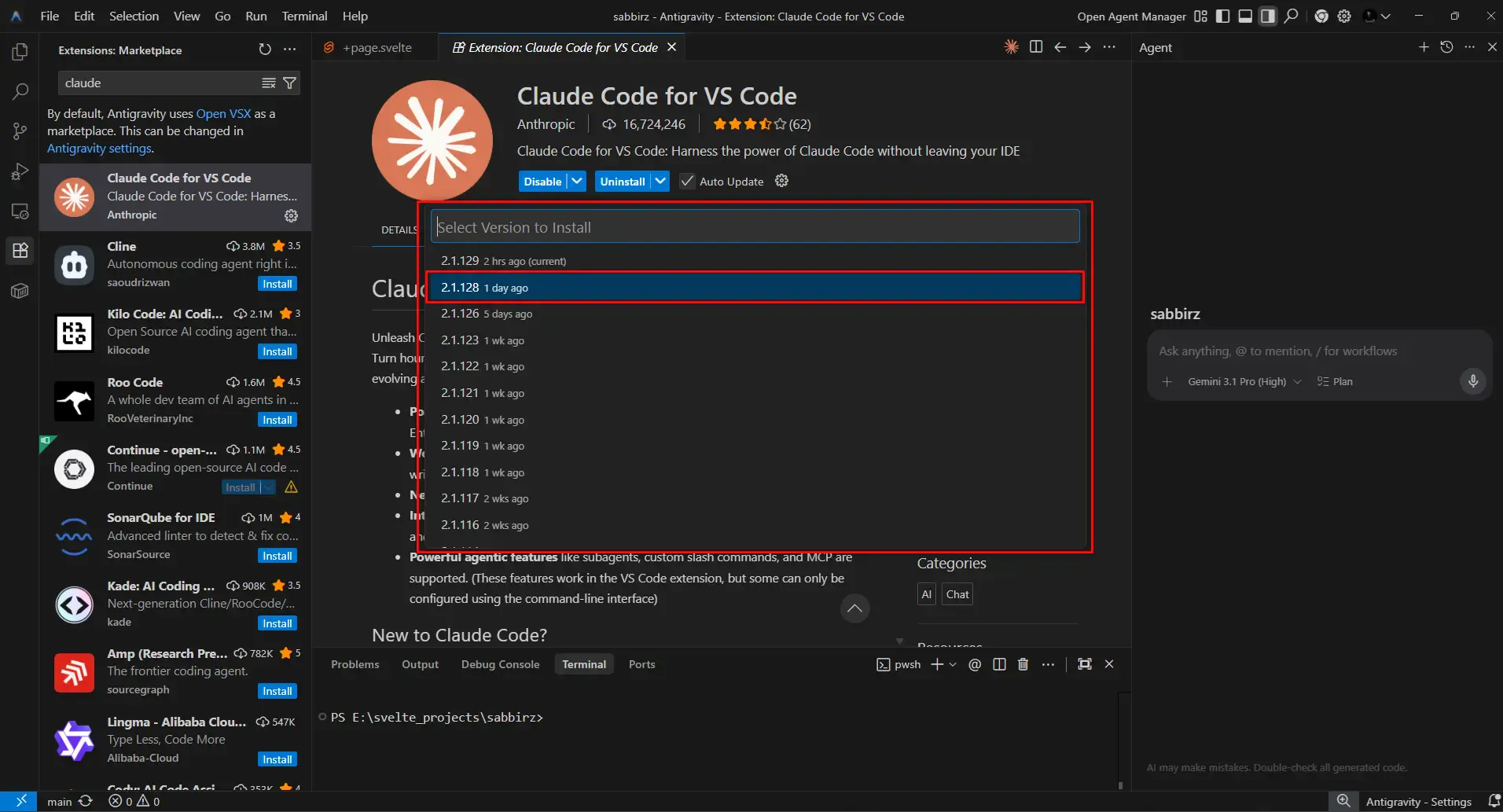Toggle secondary side bar (Agent) visibility
The width and height of the screenshot is (1503, 812).
(1268, 16)
